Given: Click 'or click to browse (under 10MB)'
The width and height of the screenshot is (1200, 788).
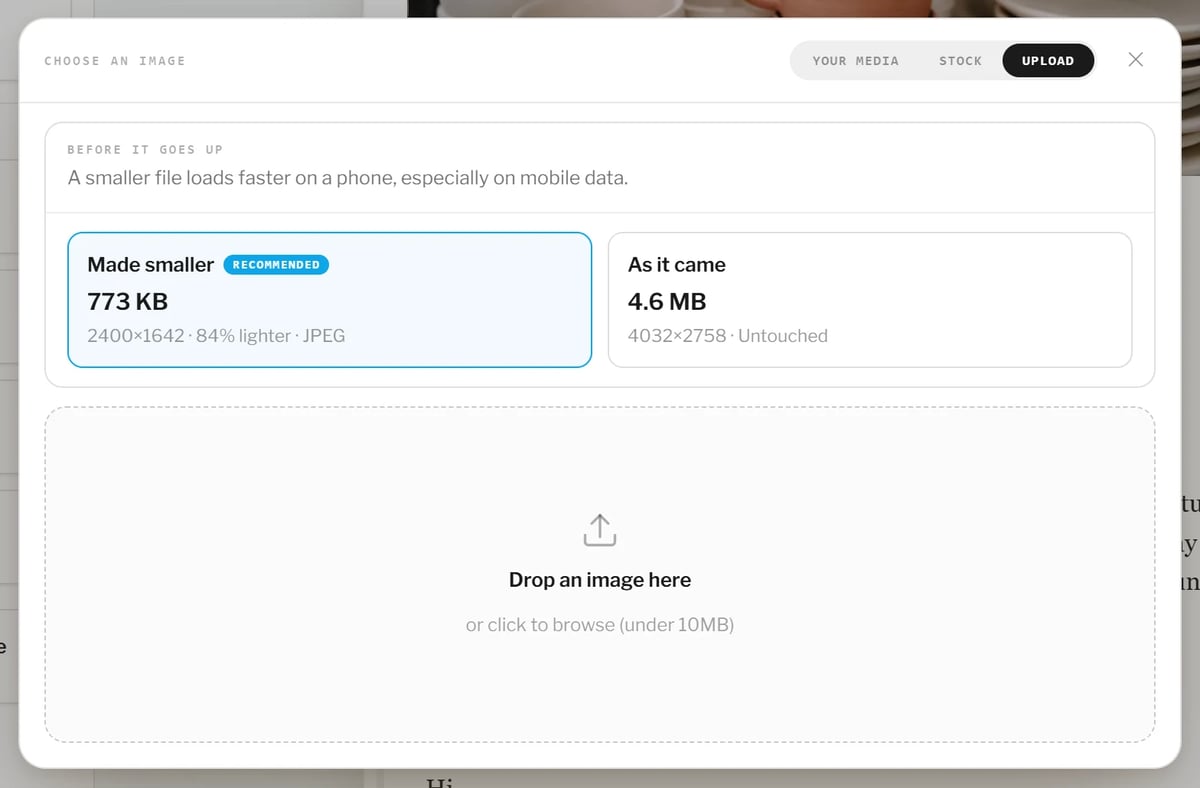Looking at the screenshot, I should point(600,625).
